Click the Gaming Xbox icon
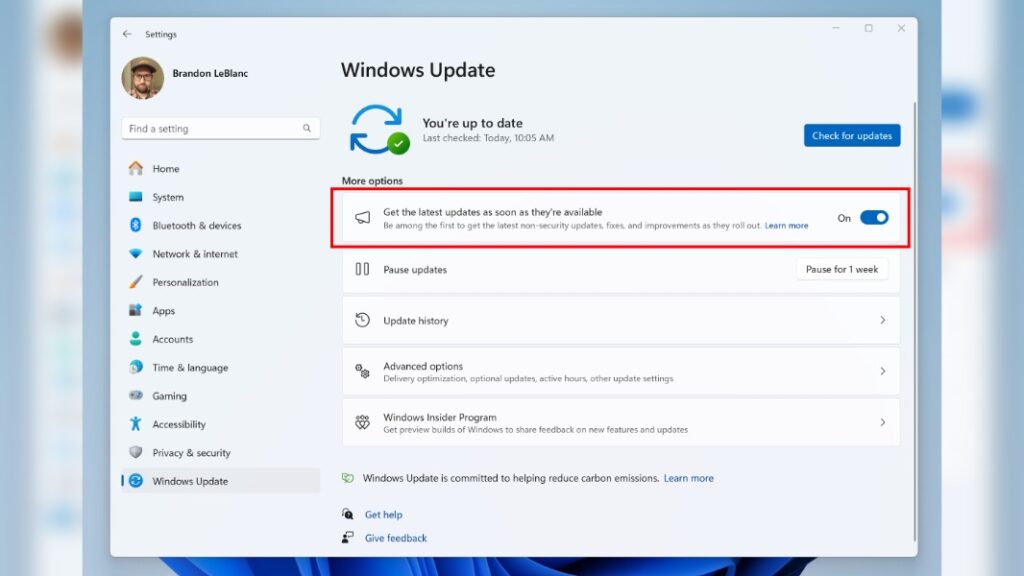Image resolution: width=1024 pixels, height=576 pixels. pos(143,396)
